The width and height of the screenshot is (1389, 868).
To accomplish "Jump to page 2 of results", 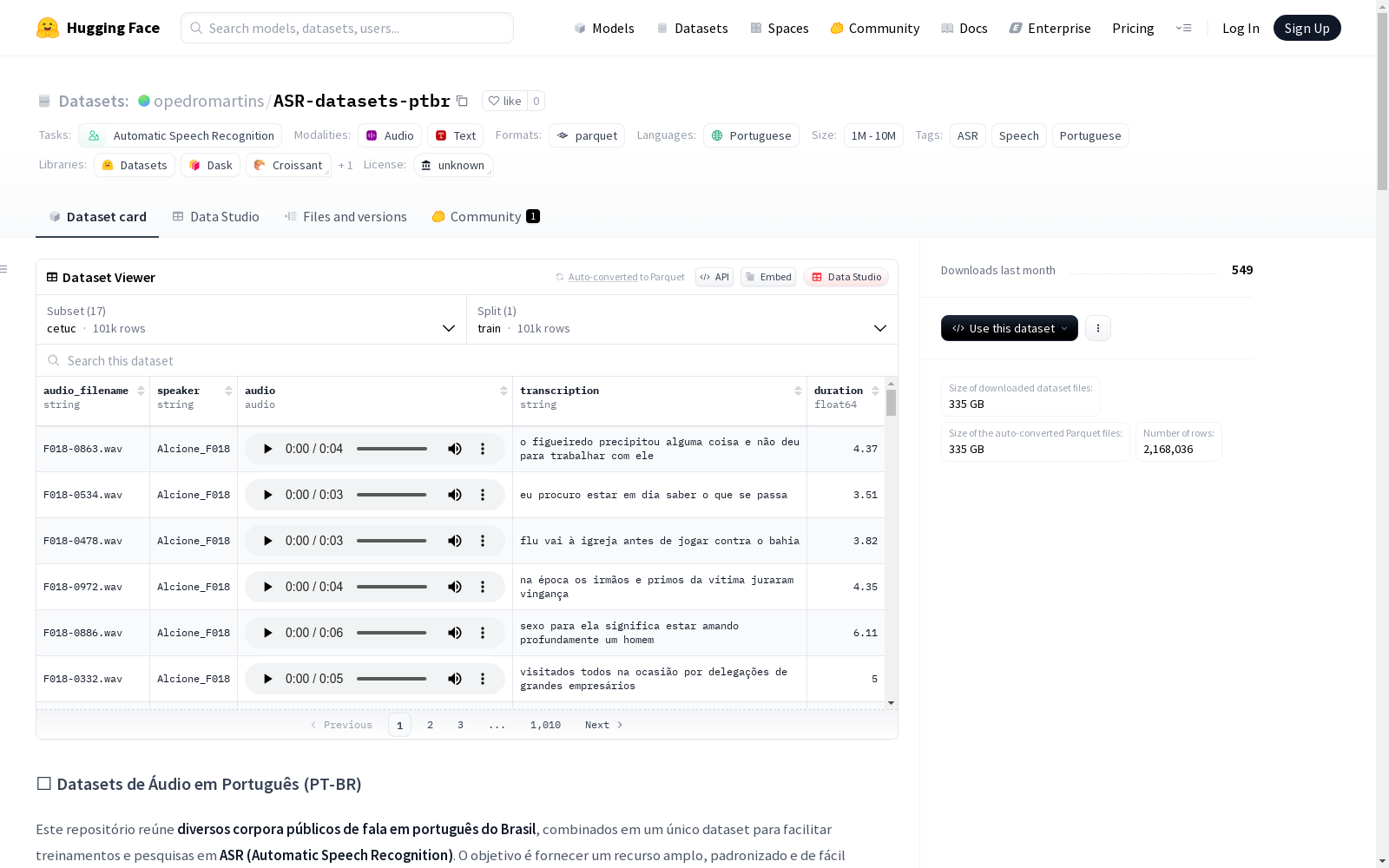I will point(430,725).
